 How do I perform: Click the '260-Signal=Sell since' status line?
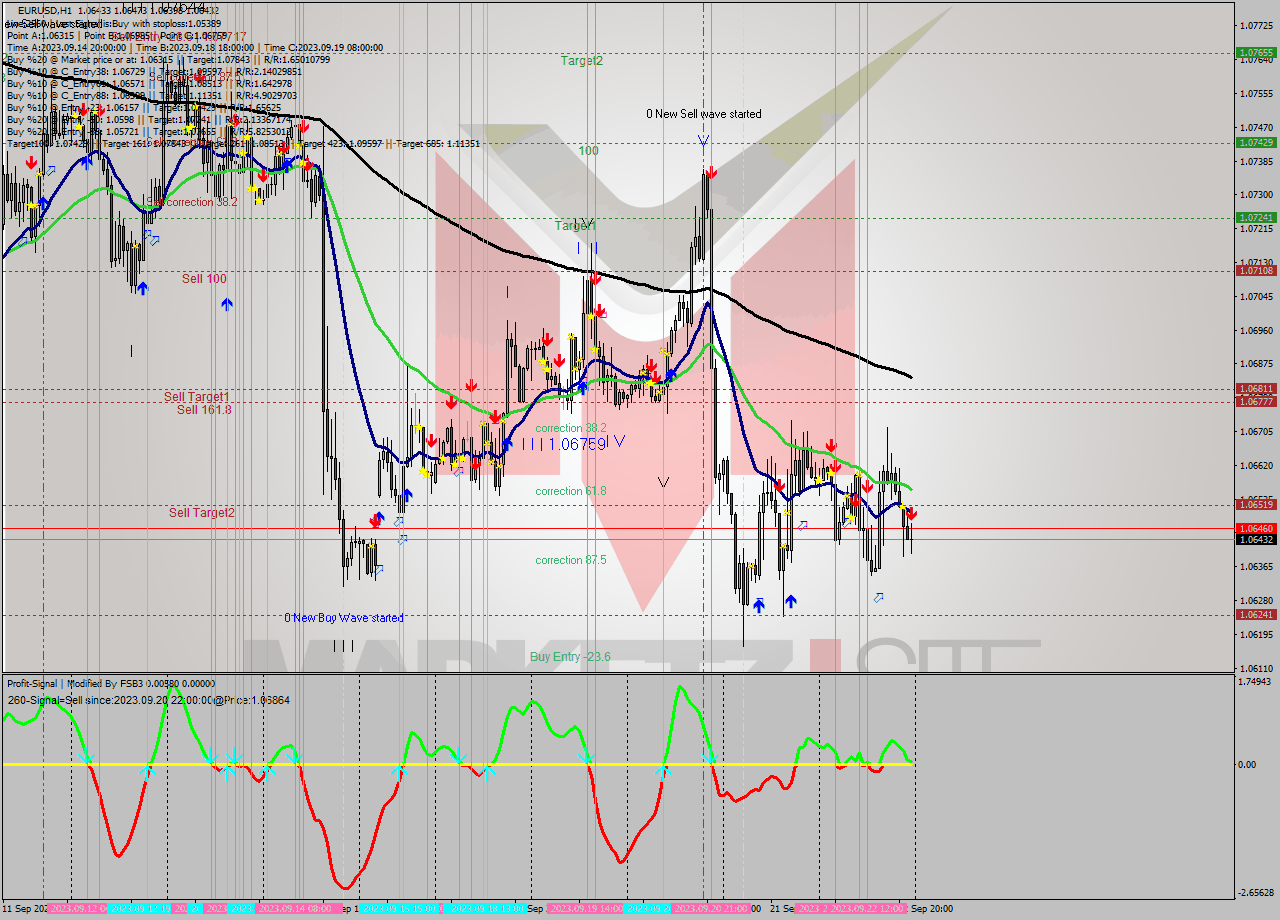click(149, 700)
